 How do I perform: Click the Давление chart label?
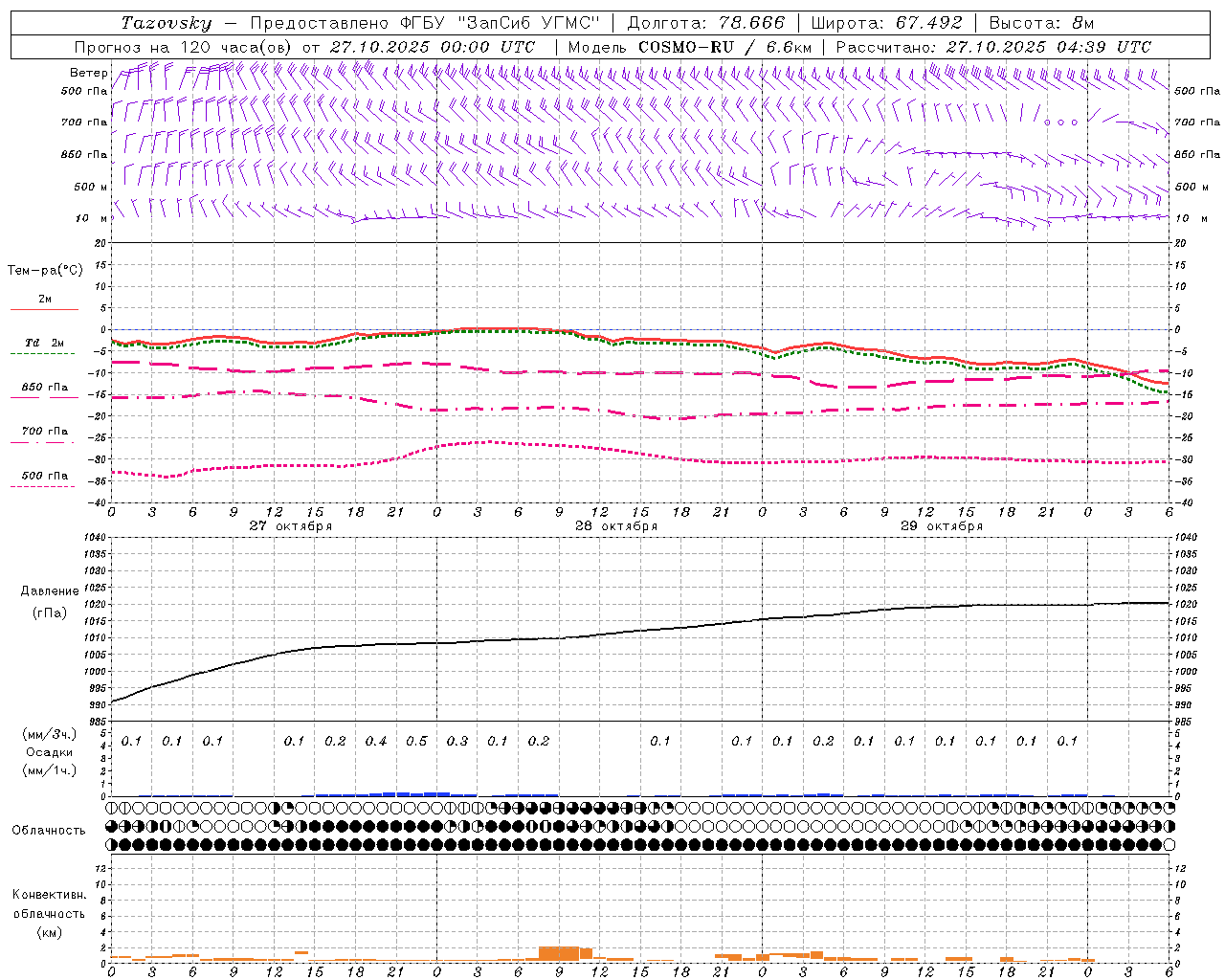pyautogui.click(x=50, y=591)
